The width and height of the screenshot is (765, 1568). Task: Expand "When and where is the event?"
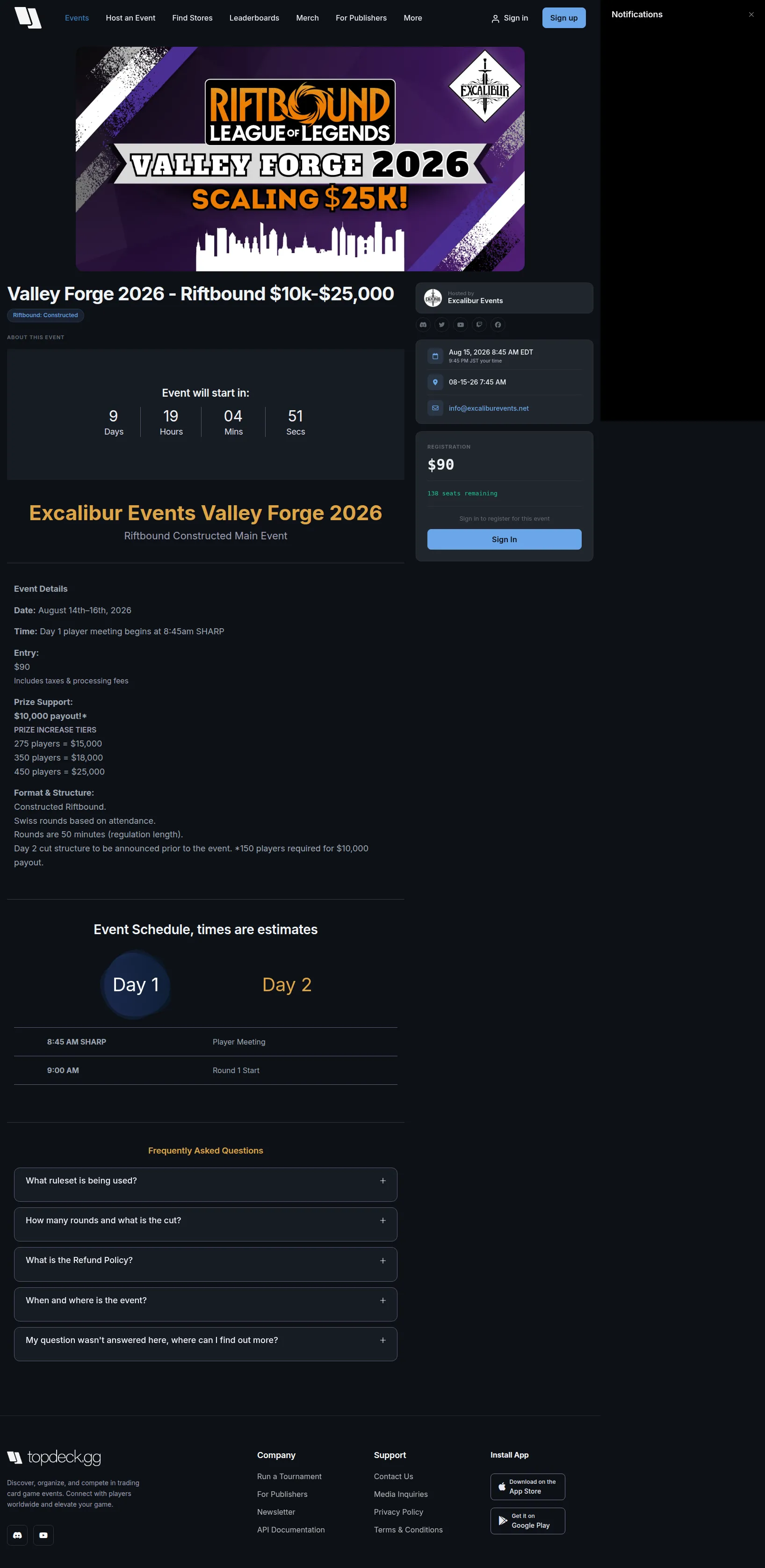(206, 1304)
